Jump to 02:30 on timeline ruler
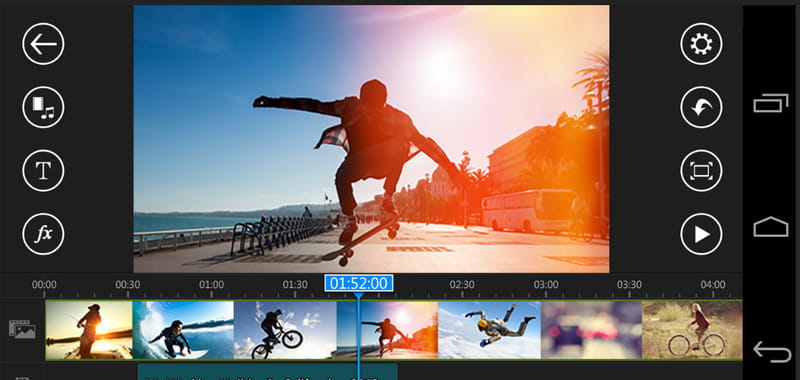The width and height of the screenshot is (800, 380). pyautogui.click(x=462, y=285)
